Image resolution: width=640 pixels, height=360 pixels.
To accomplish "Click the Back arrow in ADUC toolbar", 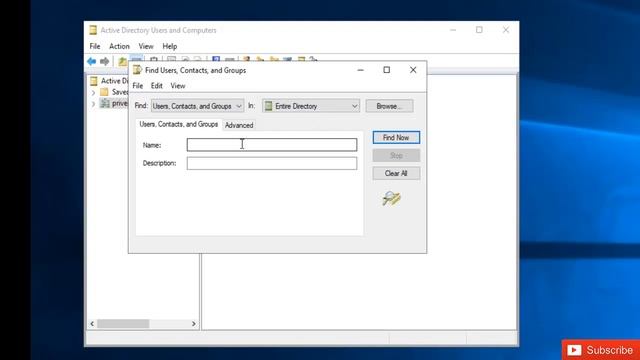I will (91, 62).
